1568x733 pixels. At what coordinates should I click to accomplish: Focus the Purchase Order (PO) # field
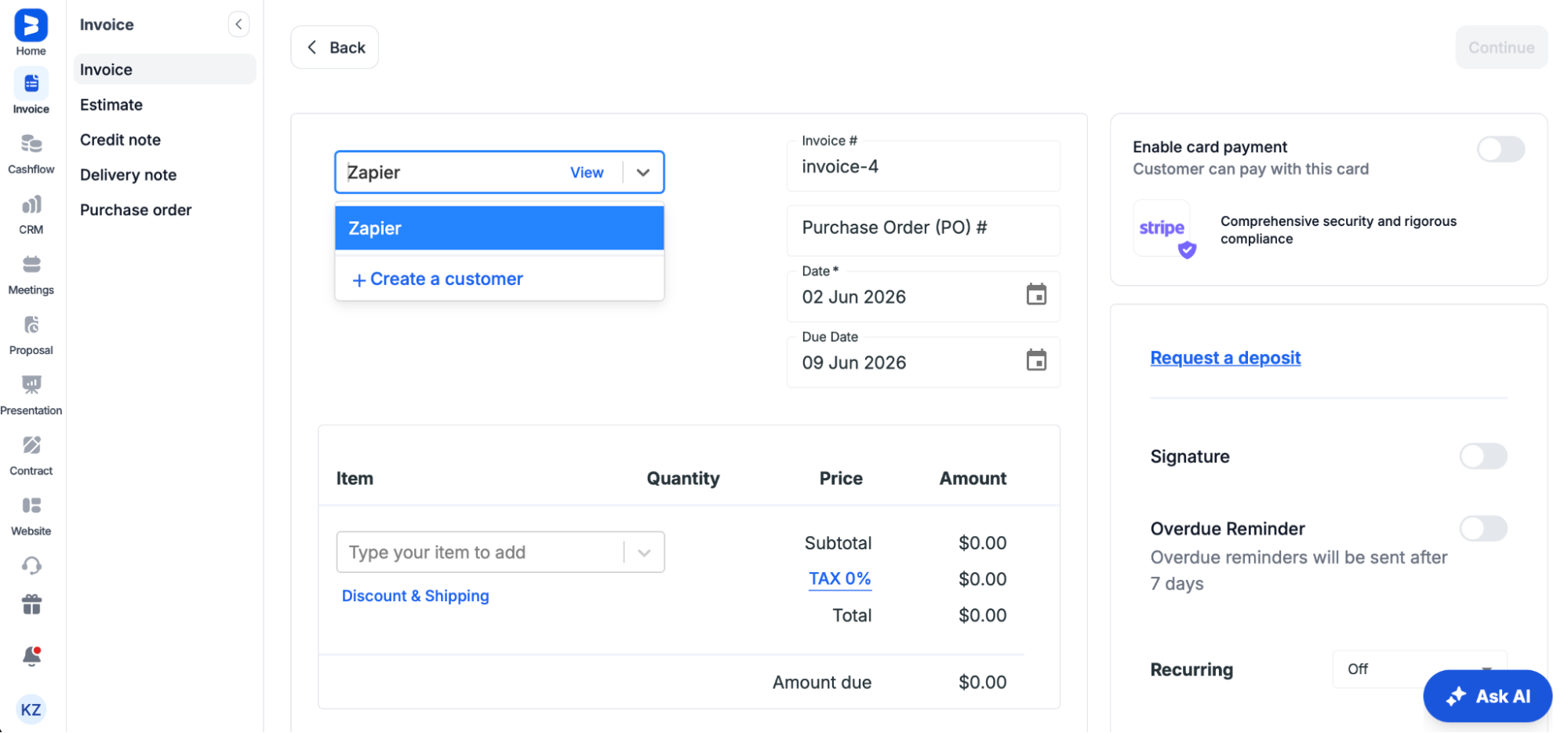pyautogui.click(x=923, y=230)
